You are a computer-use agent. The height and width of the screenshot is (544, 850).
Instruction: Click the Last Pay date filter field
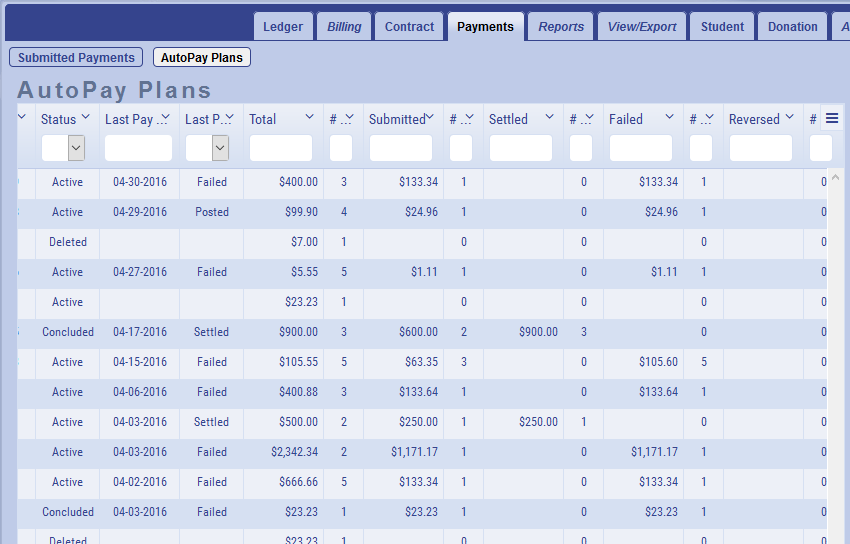coord(139,148)
